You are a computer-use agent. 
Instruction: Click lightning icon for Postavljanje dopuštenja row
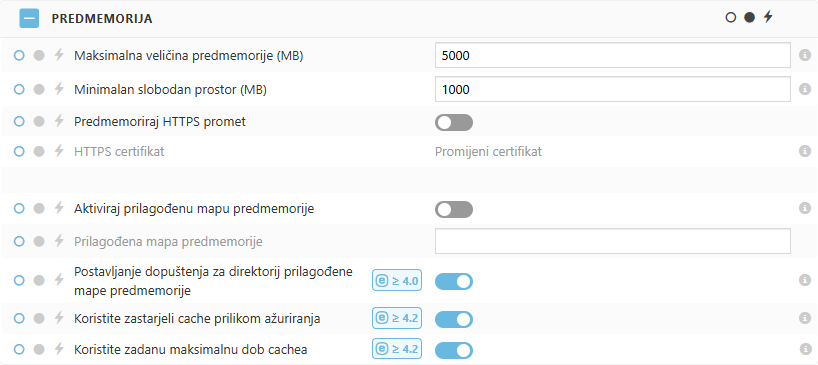click(59, 281)
